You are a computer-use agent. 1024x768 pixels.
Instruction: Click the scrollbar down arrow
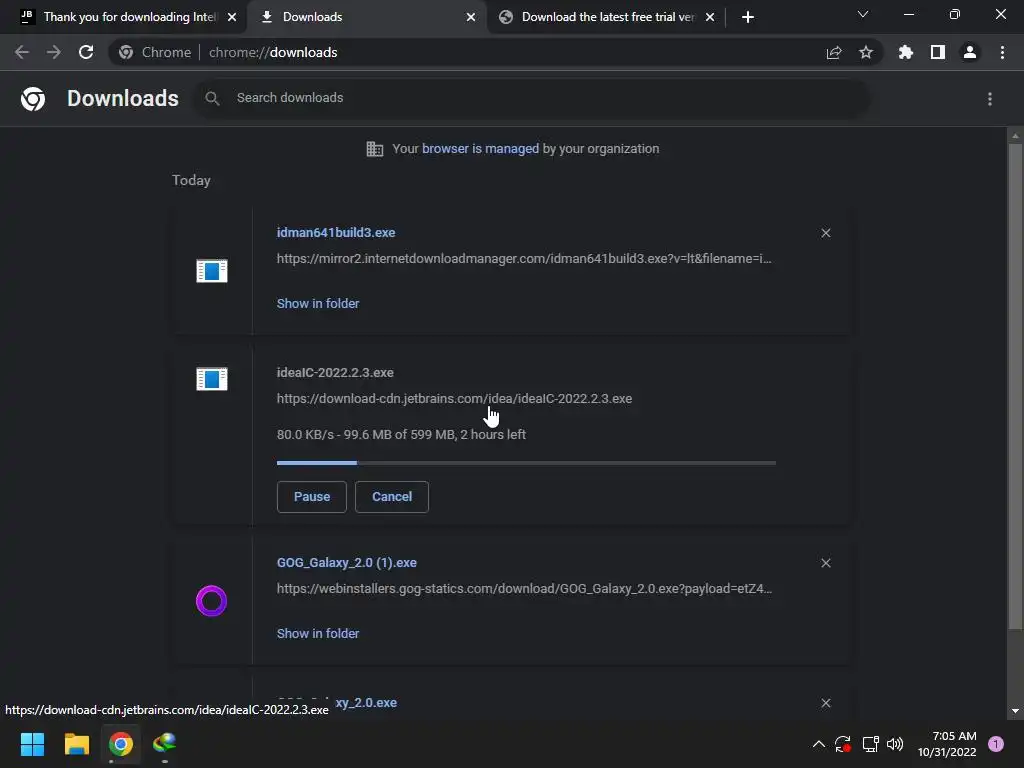[1015, 711]
